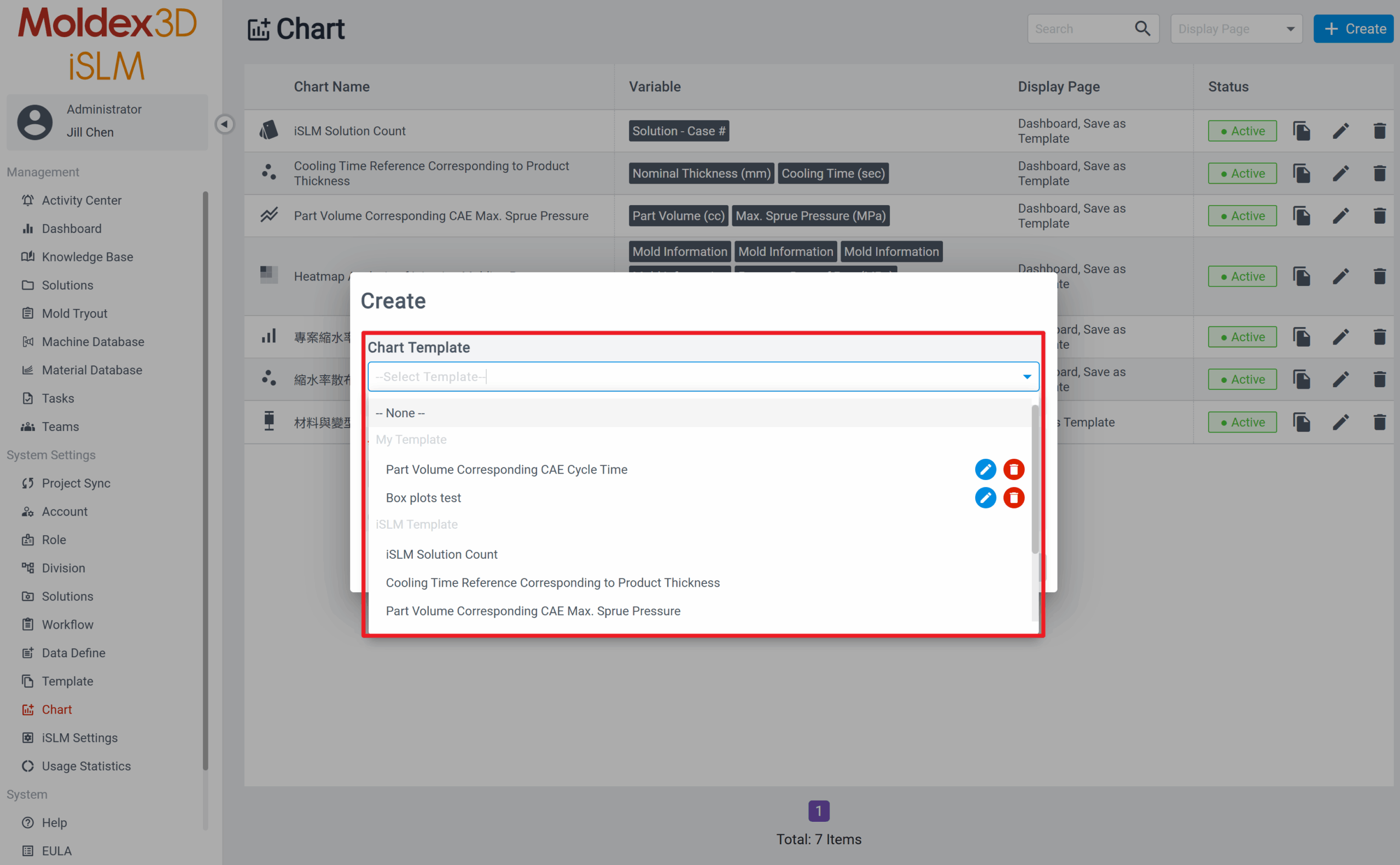Choose Cooling Time Reference Corresponding to Product Thickness option

(x=701, y=583)
